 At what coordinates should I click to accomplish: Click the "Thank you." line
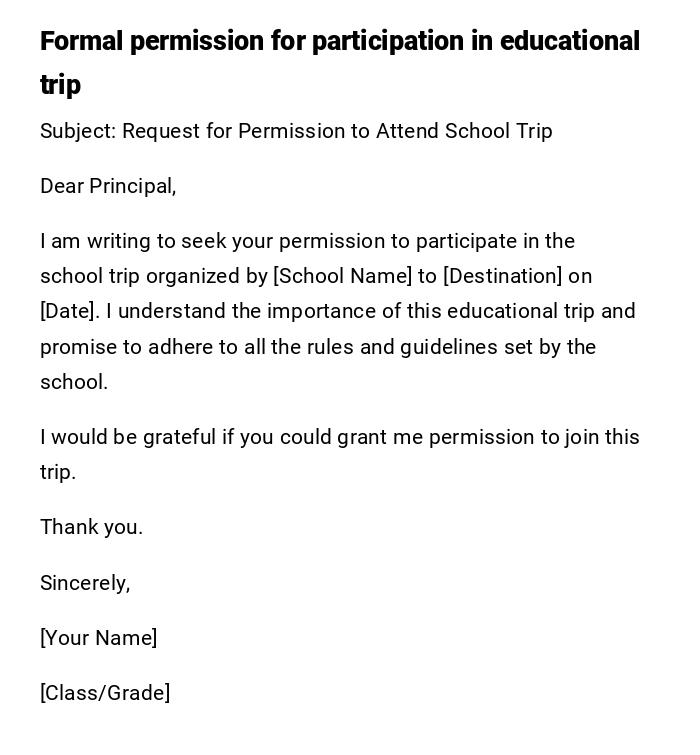[x=91, y=527]
